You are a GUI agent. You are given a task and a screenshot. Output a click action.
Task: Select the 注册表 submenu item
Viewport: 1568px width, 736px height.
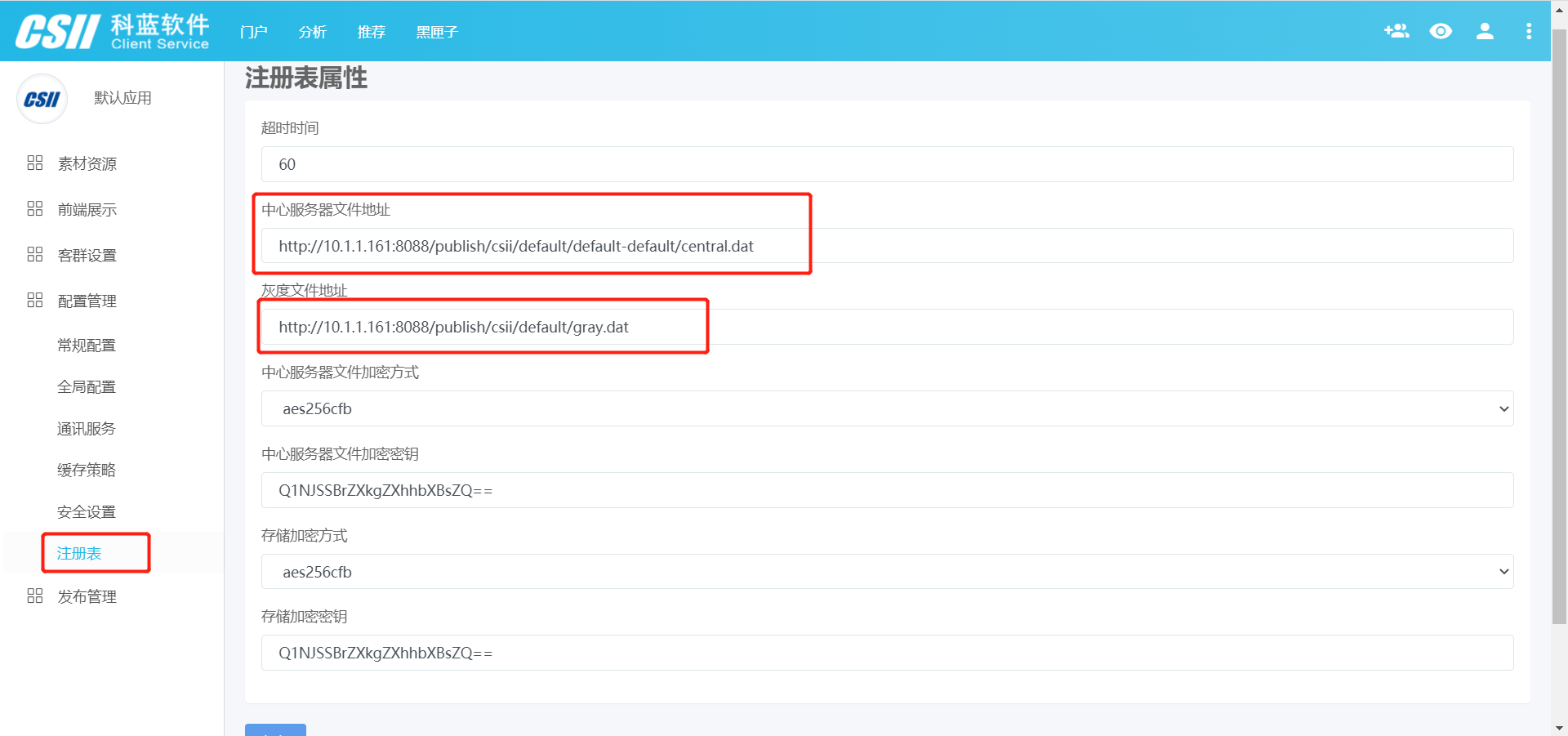tap(79, 554)
